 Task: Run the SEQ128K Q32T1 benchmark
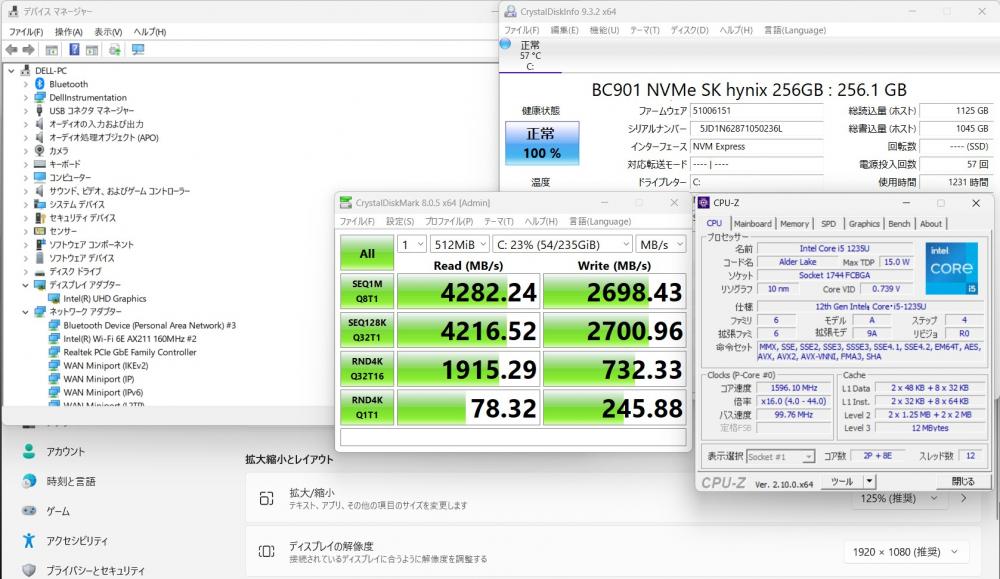coord(367,330)
